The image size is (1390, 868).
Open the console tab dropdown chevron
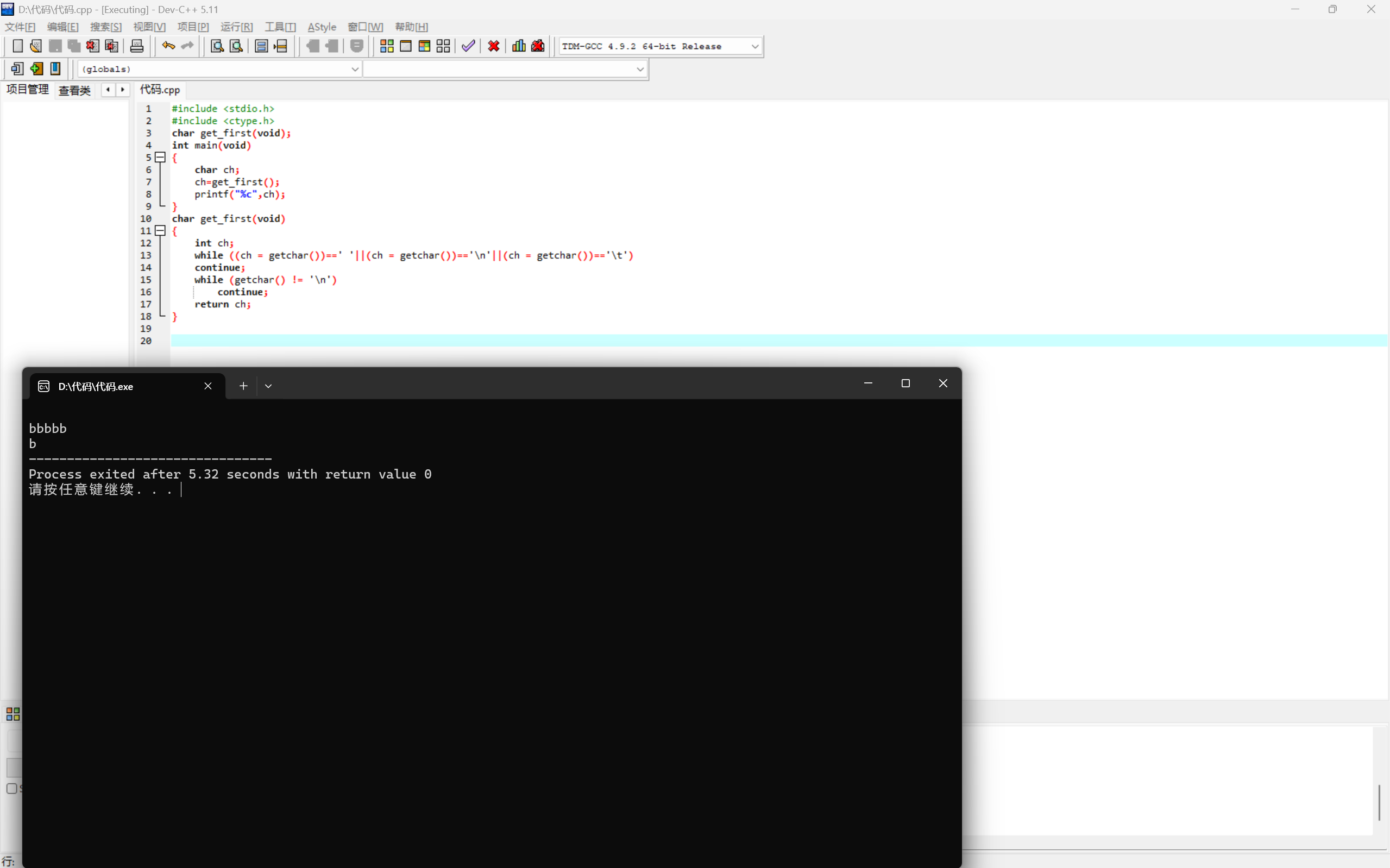coord(268,386)
